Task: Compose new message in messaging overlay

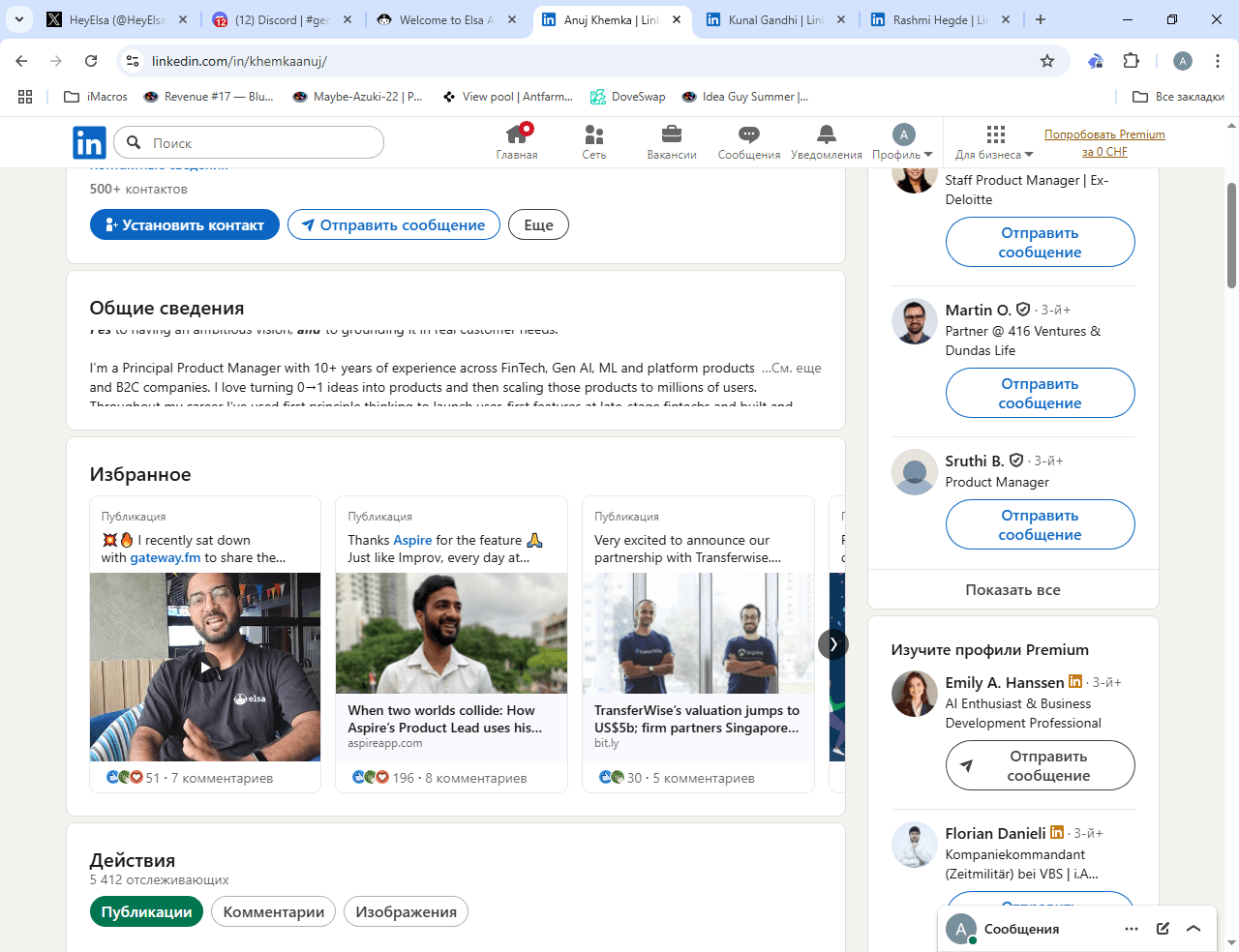Action: (1163, 929)
